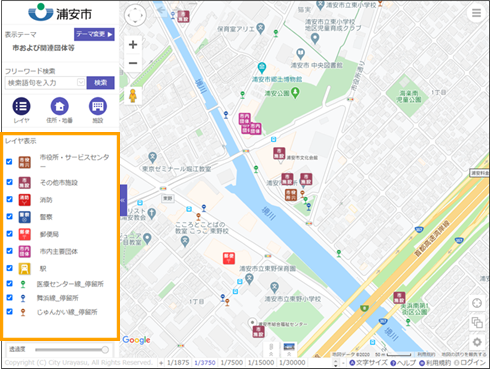Click the blue 検索 search button
Viewport: 490px width, 369px height.
(x=100, y=83)
